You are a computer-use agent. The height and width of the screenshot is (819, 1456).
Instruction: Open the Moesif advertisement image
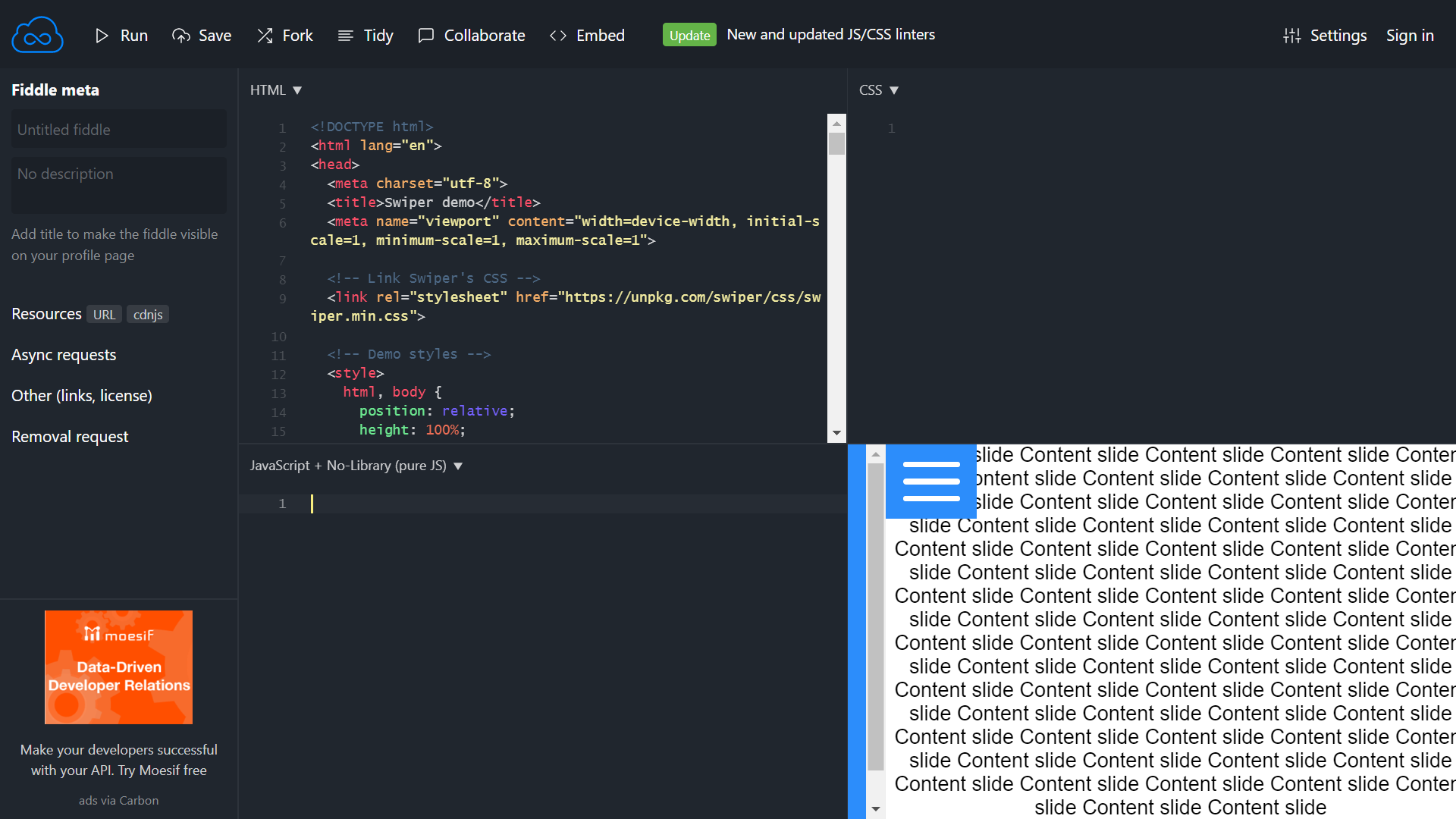click(x=118, y=667)
